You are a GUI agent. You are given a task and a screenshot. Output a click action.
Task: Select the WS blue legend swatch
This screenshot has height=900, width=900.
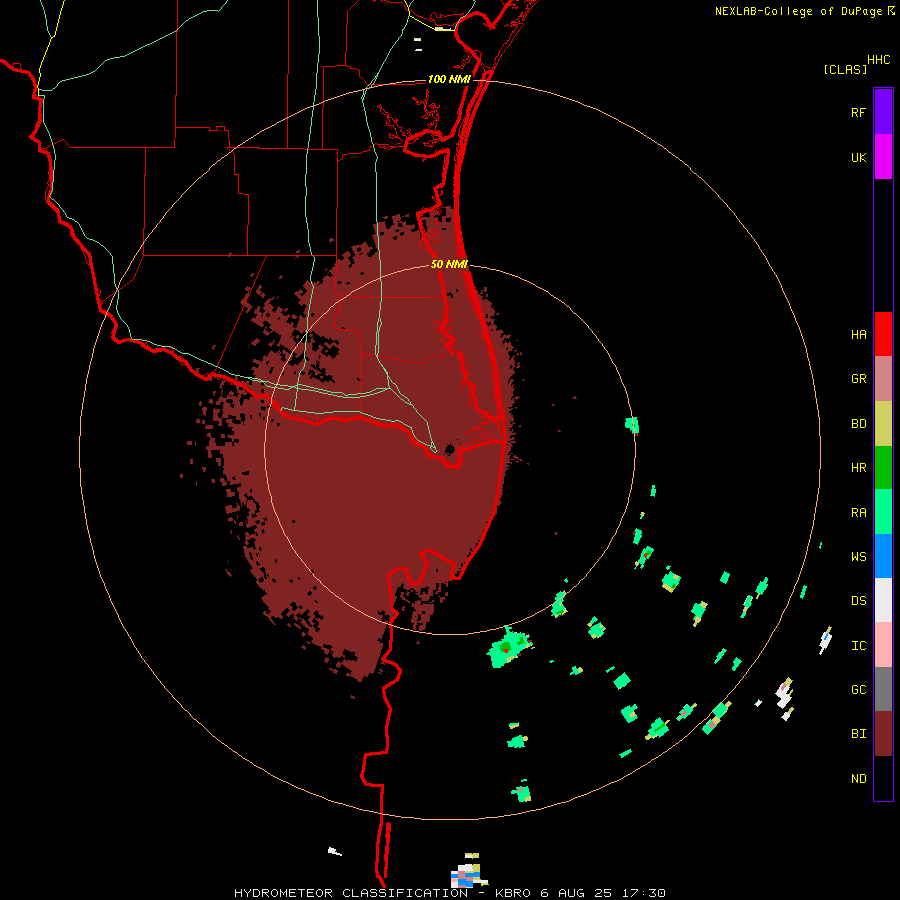[x=883, y=556]
